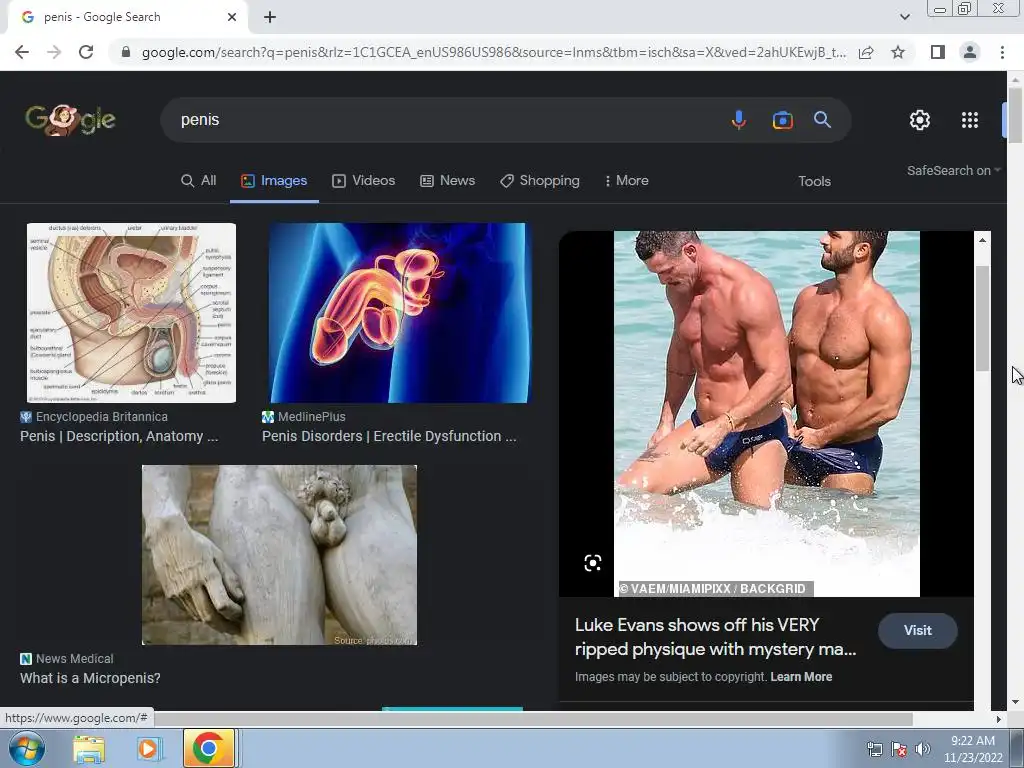1024x768 pixels.
Task: Open the Tools filter options
Action: [814, 182]
